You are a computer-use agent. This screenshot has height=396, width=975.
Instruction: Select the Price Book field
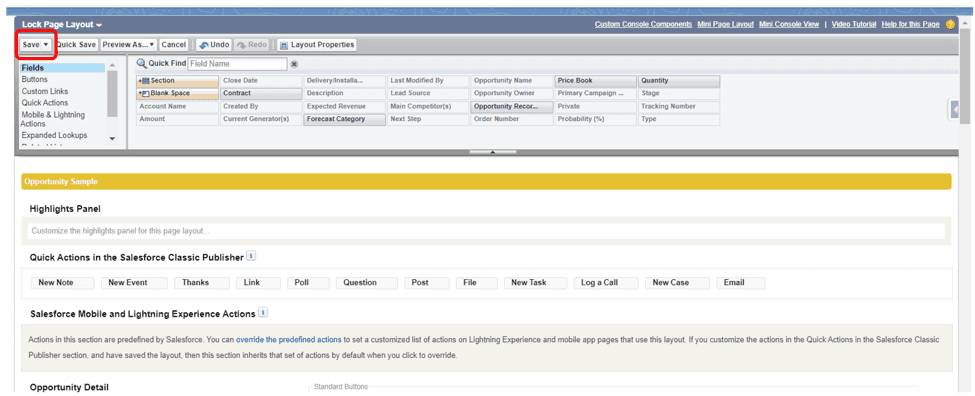[596, 81]
